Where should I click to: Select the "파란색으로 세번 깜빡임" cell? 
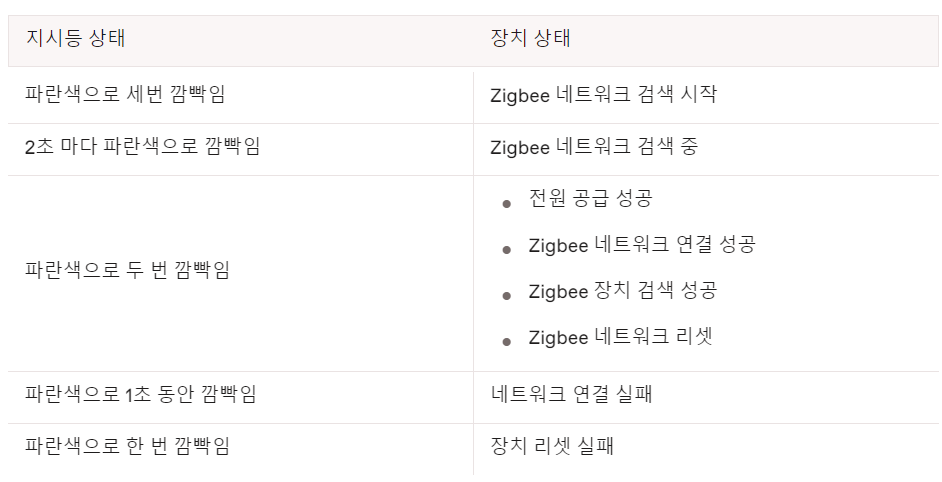[x=125, y=95]
